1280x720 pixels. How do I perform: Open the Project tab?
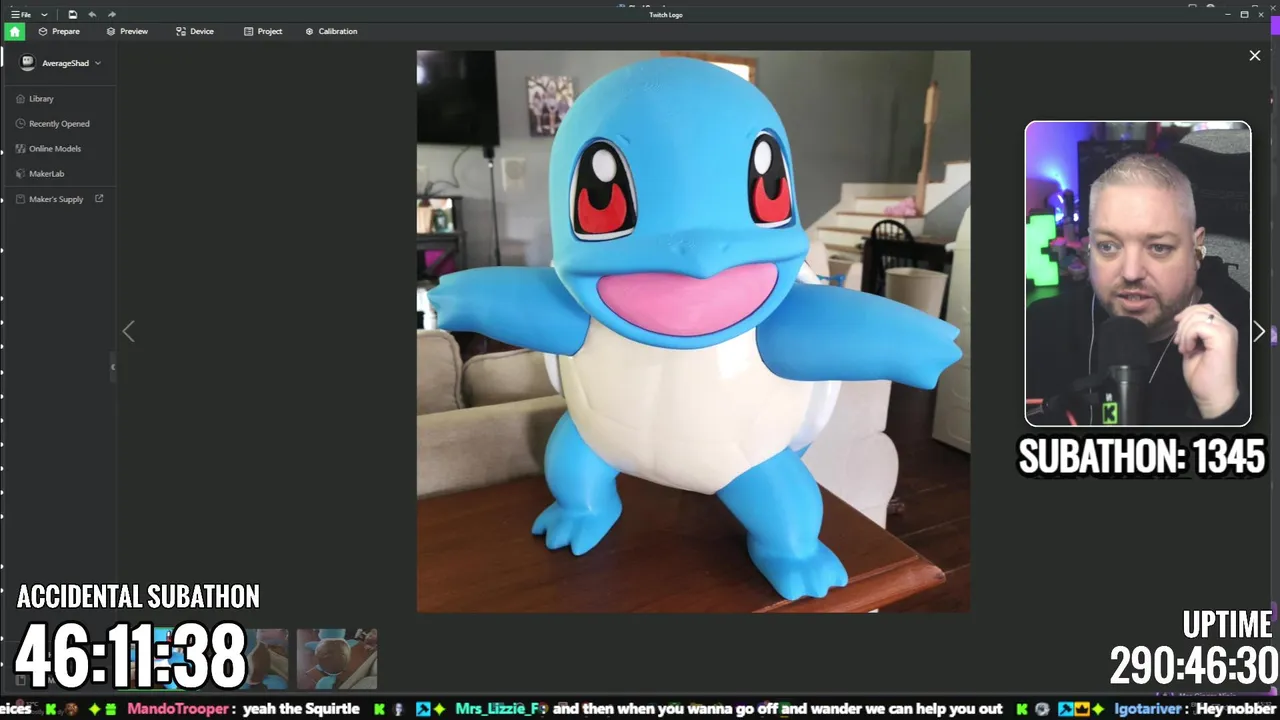point(263,31)
